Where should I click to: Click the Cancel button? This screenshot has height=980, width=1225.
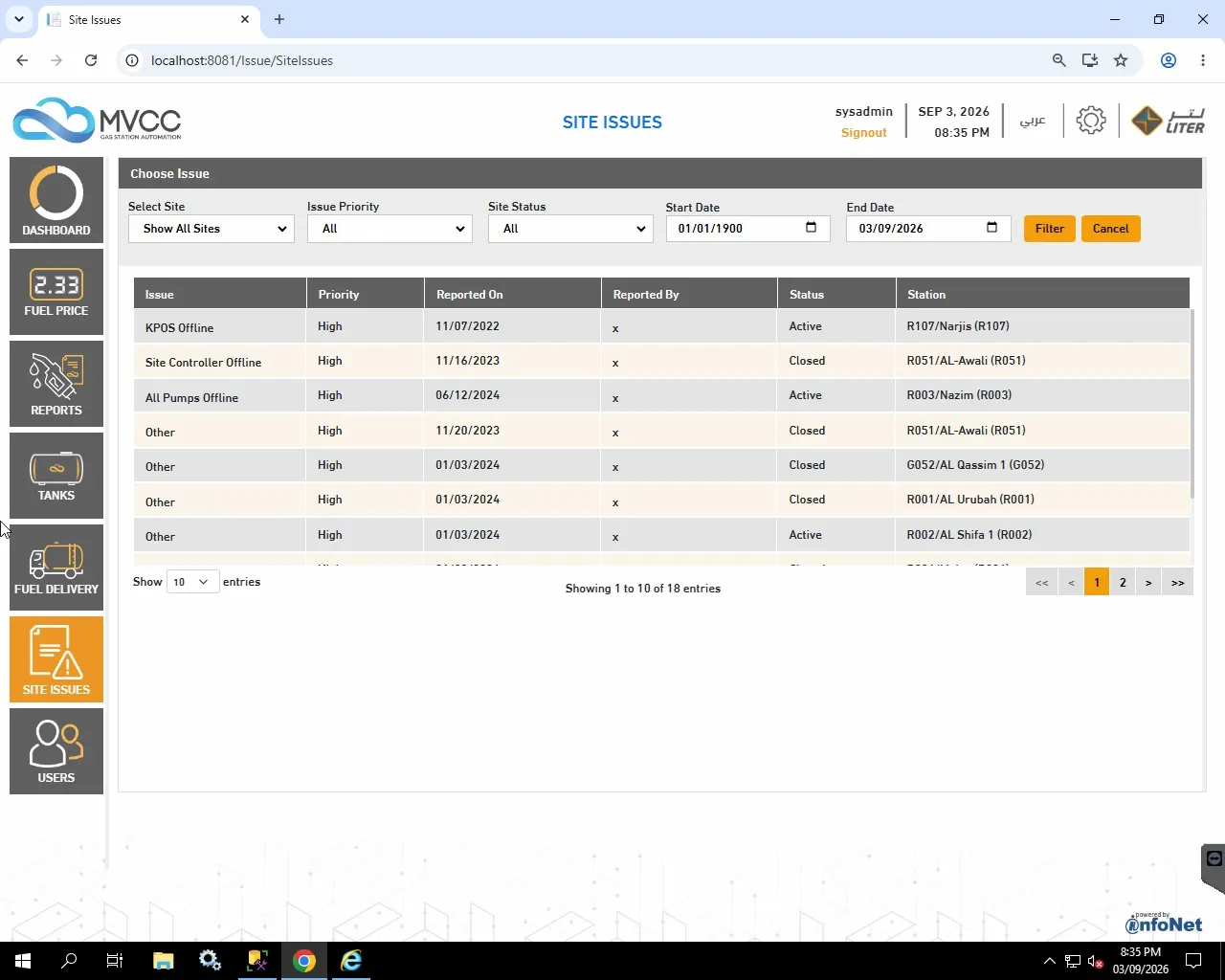1111,229
